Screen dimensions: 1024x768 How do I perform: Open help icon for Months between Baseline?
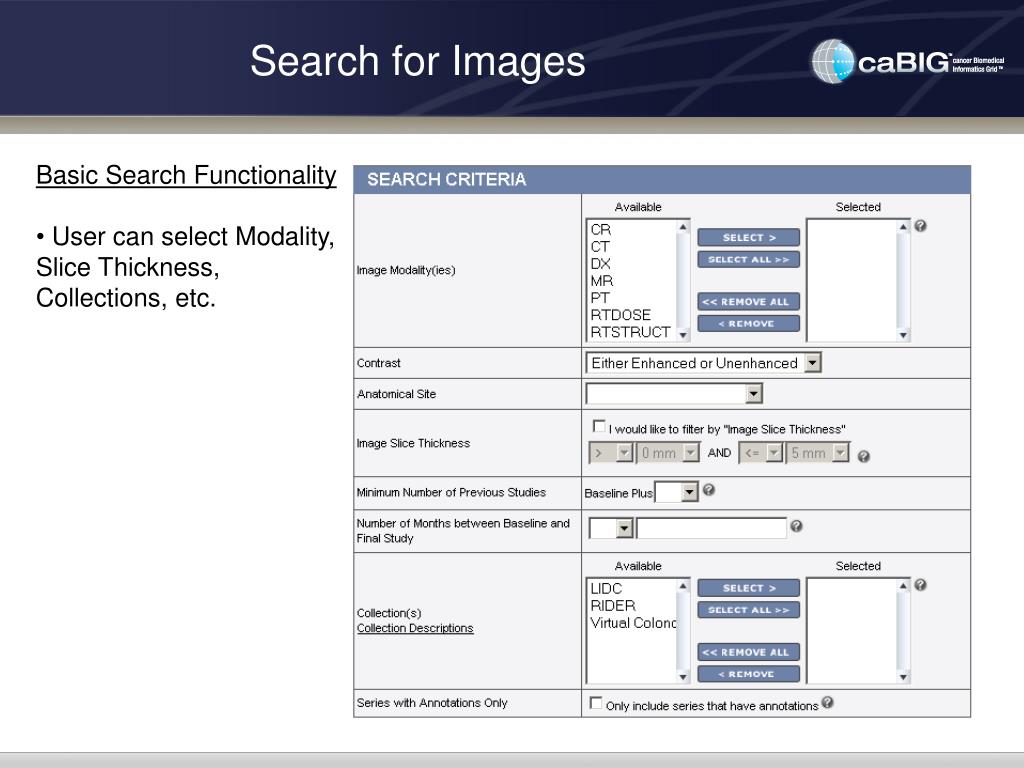[796, 526]
